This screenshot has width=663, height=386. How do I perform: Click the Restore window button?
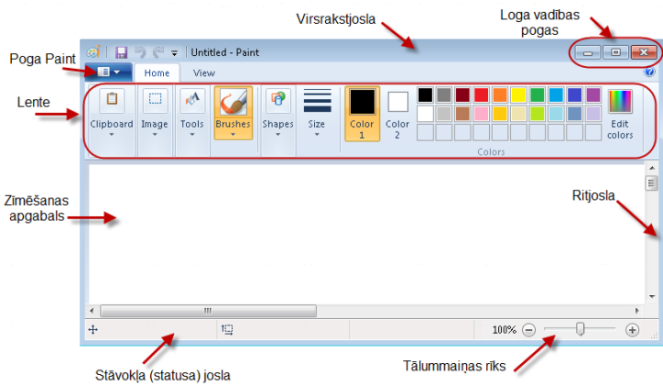pos(616,52)
